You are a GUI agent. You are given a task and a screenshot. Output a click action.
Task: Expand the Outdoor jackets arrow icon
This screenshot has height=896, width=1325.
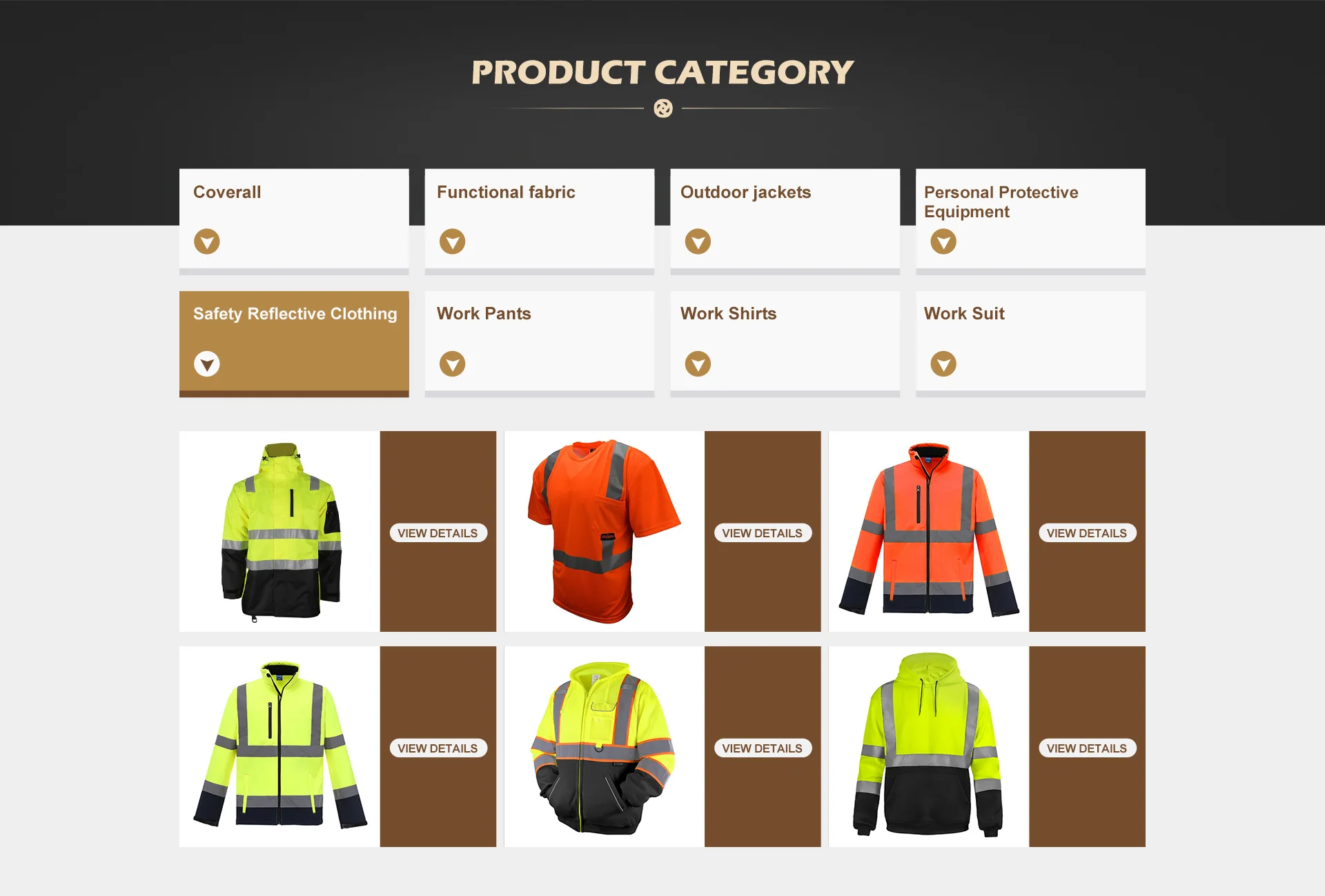698,241
